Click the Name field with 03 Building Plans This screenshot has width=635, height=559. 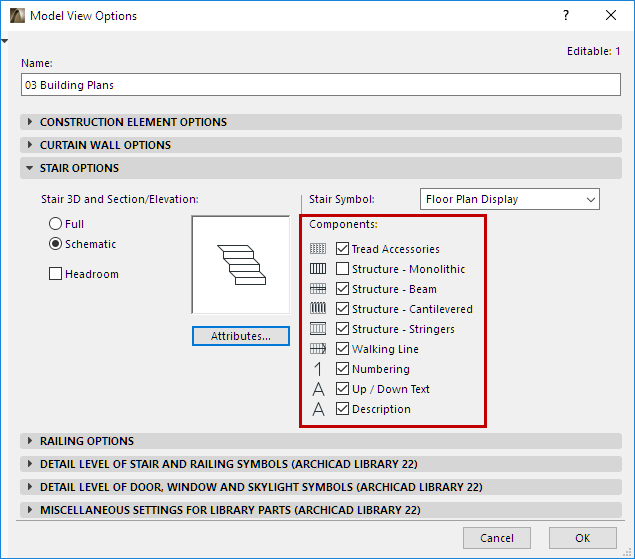321,85
